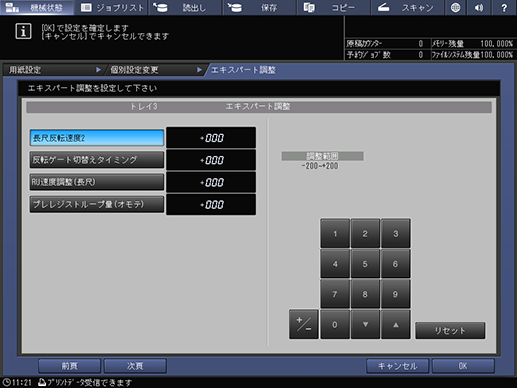
Task: Toggle the sign with the +/- key
Action: pyautogui.click(x=304, y=324)
